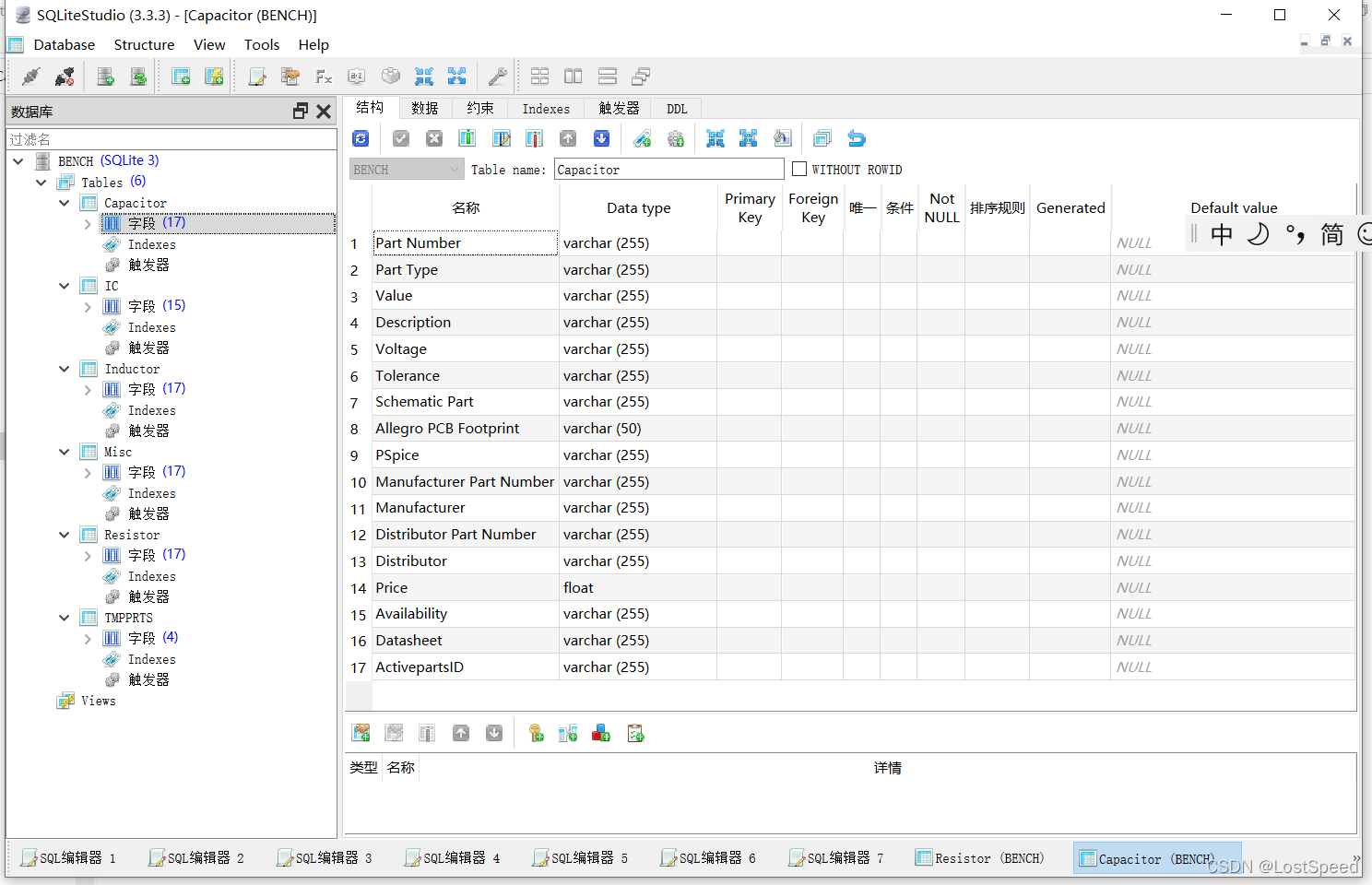This screenshot has height=885, width=1372.
Task: Click the connect to database plug icon
Action: [31, 77]
